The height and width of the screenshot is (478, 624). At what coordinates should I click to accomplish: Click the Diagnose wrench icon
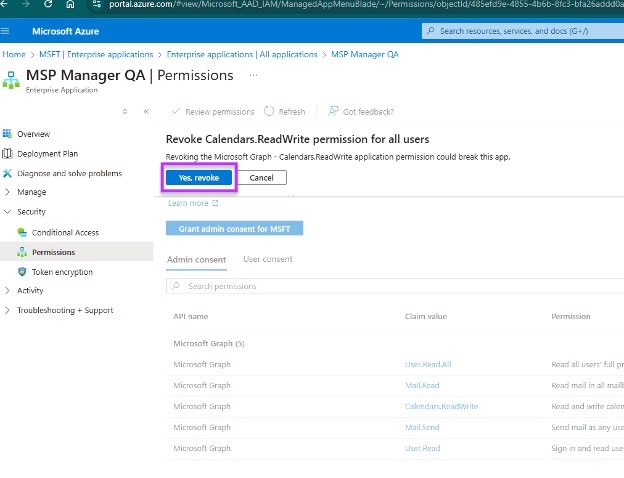pyautogui.click(x=7, y=173)
